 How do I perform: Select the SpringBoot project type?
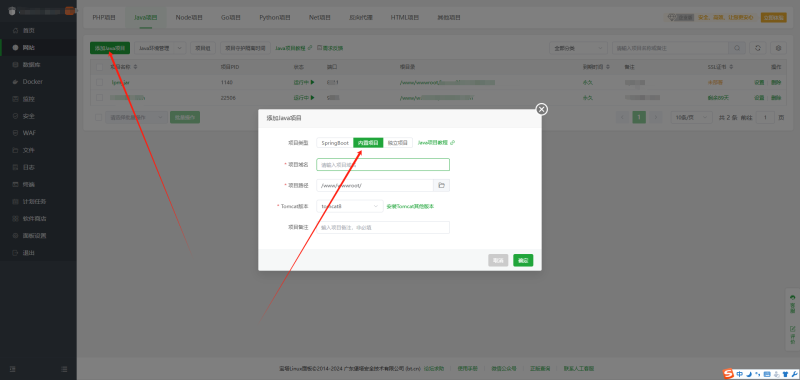pos(335,143)
